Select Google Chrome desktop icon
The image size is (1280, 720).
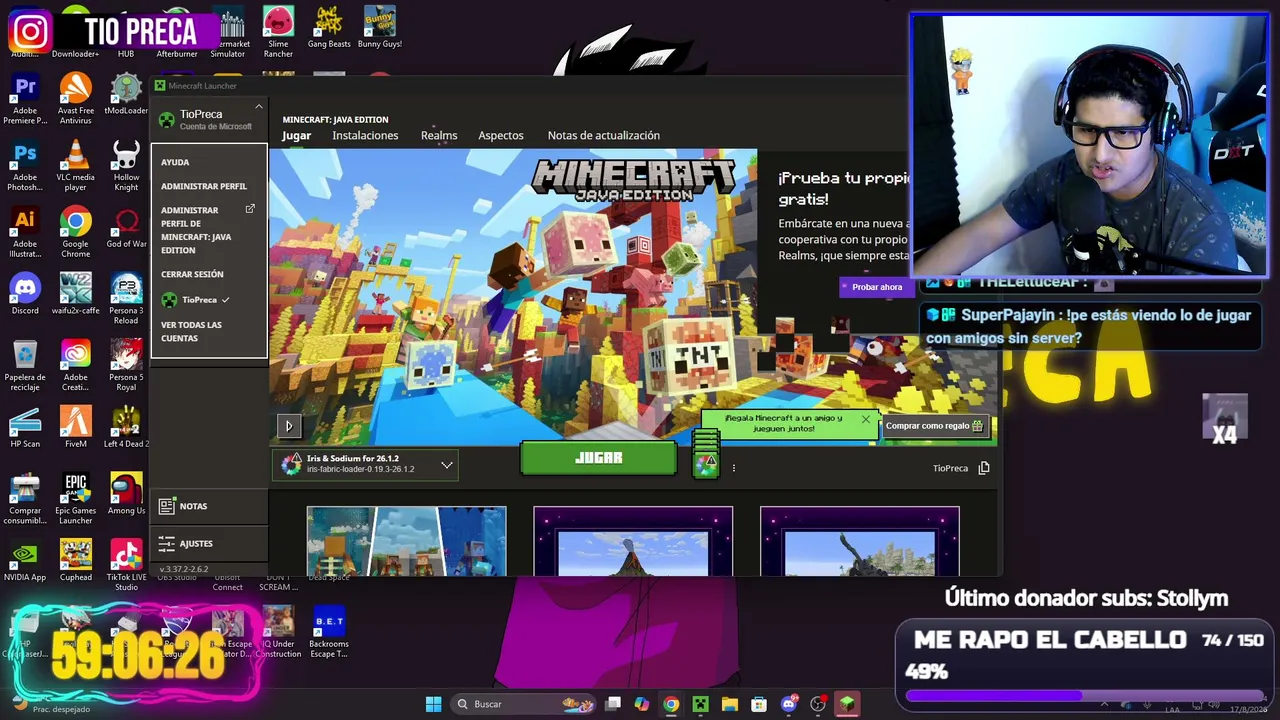[x=75, y=232]
